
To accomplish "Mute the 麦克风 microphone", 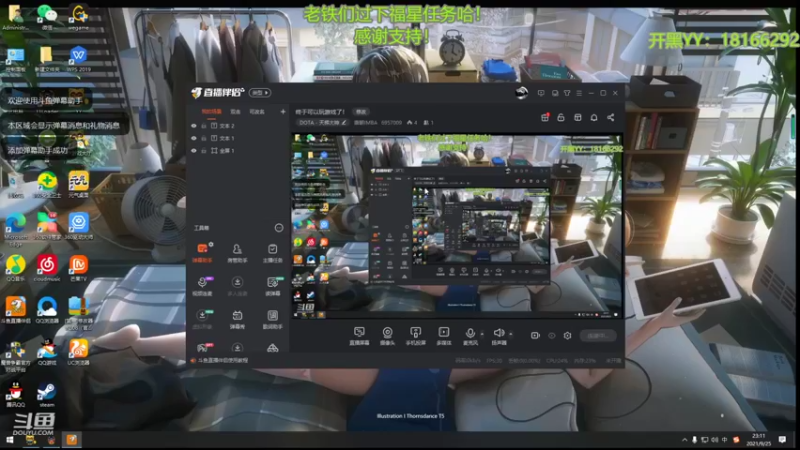I will click(x=470, y=336).
